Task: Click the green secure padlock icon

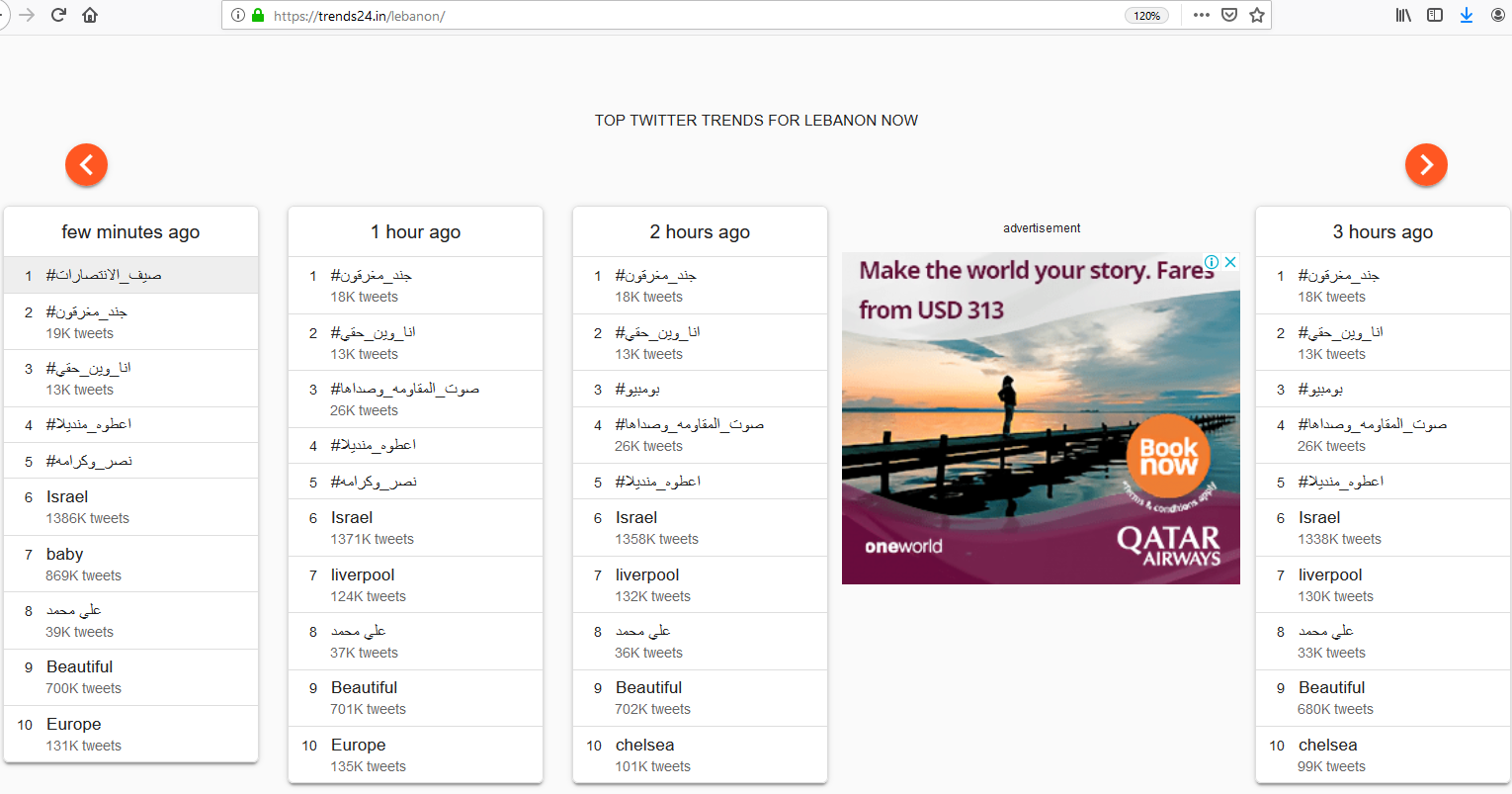Action: tap(258, 16)
